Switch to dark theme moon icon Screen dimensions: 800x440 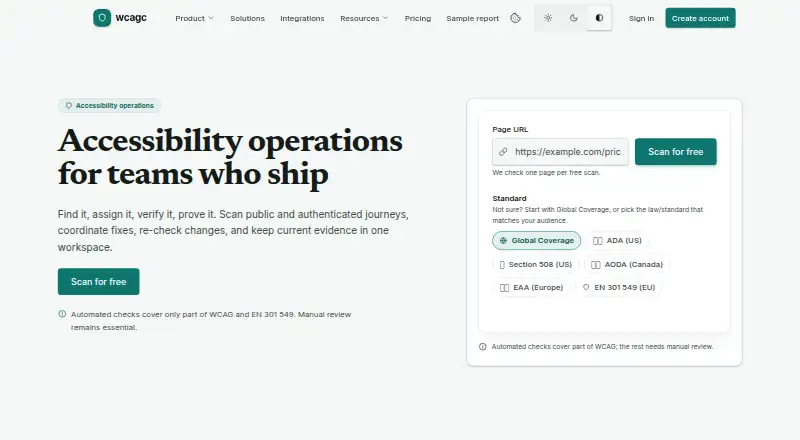pyautogui.click(x=573, y=18)
